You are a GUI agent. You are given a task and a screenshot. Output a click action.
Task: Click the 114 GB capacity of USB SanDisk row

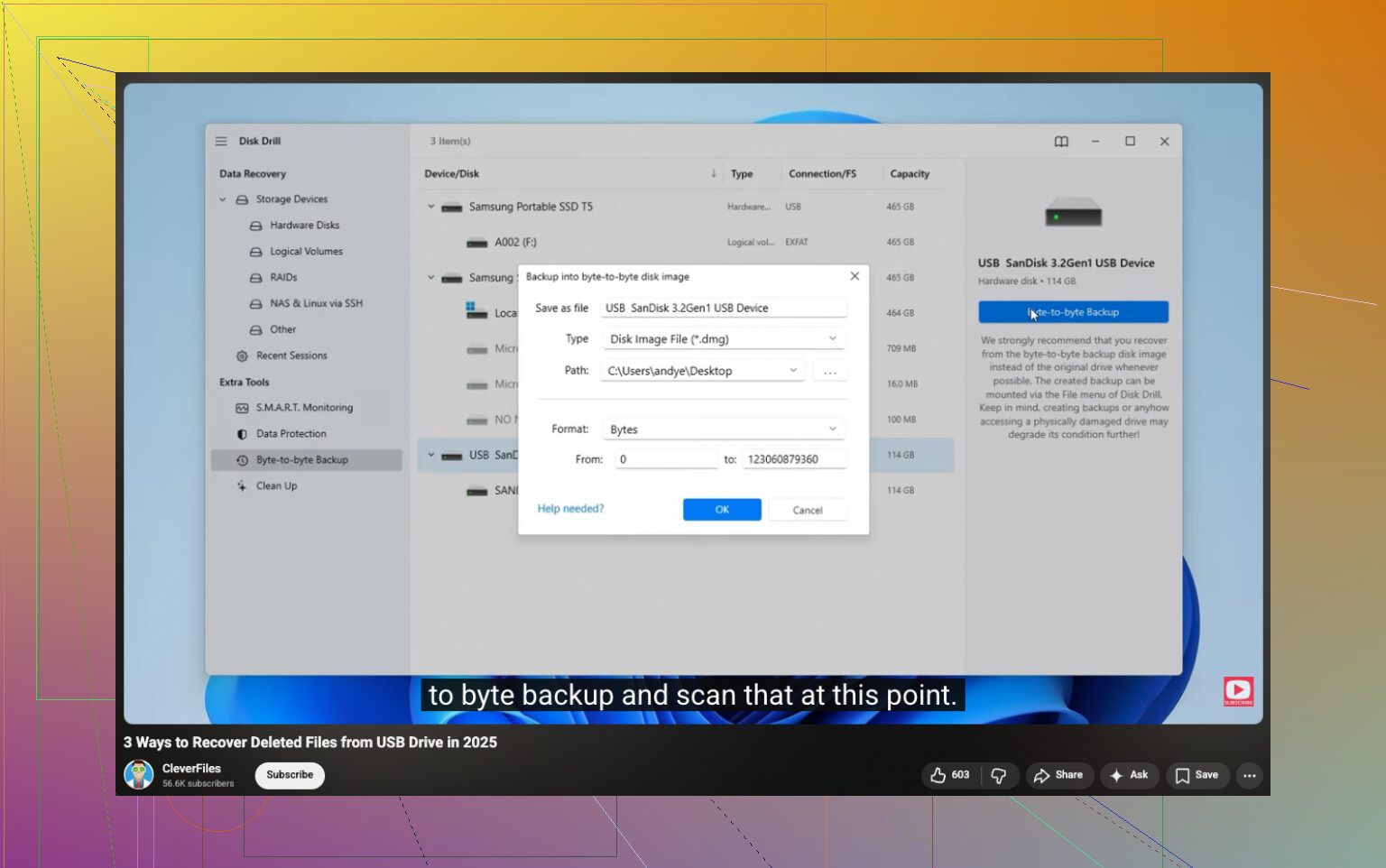point(901,456)
